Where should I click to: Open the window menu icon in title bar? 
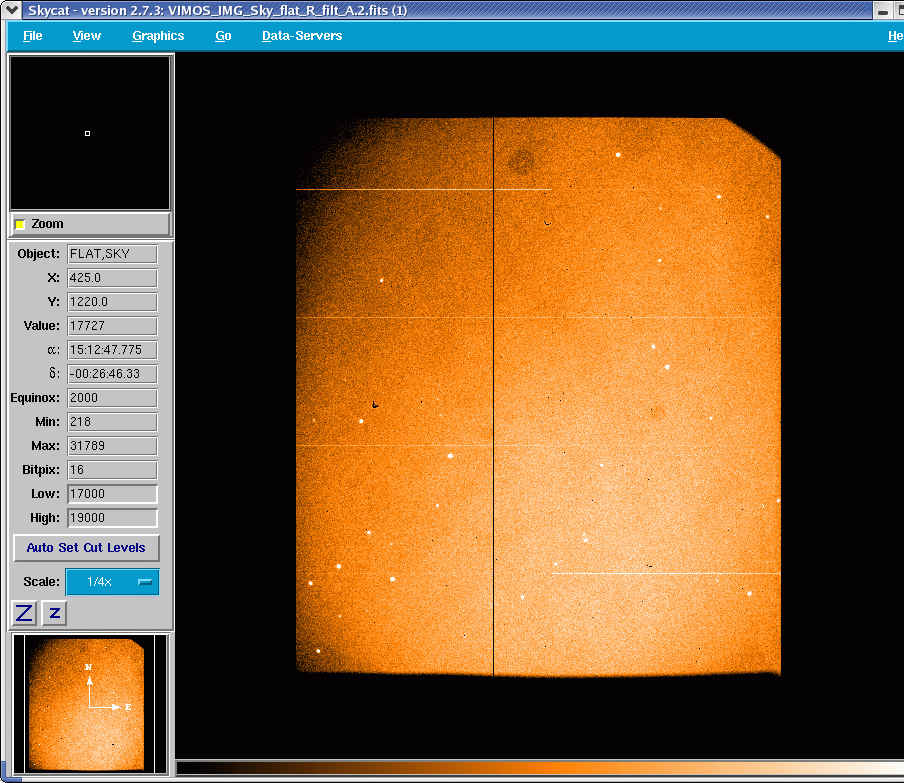[12, 10]
